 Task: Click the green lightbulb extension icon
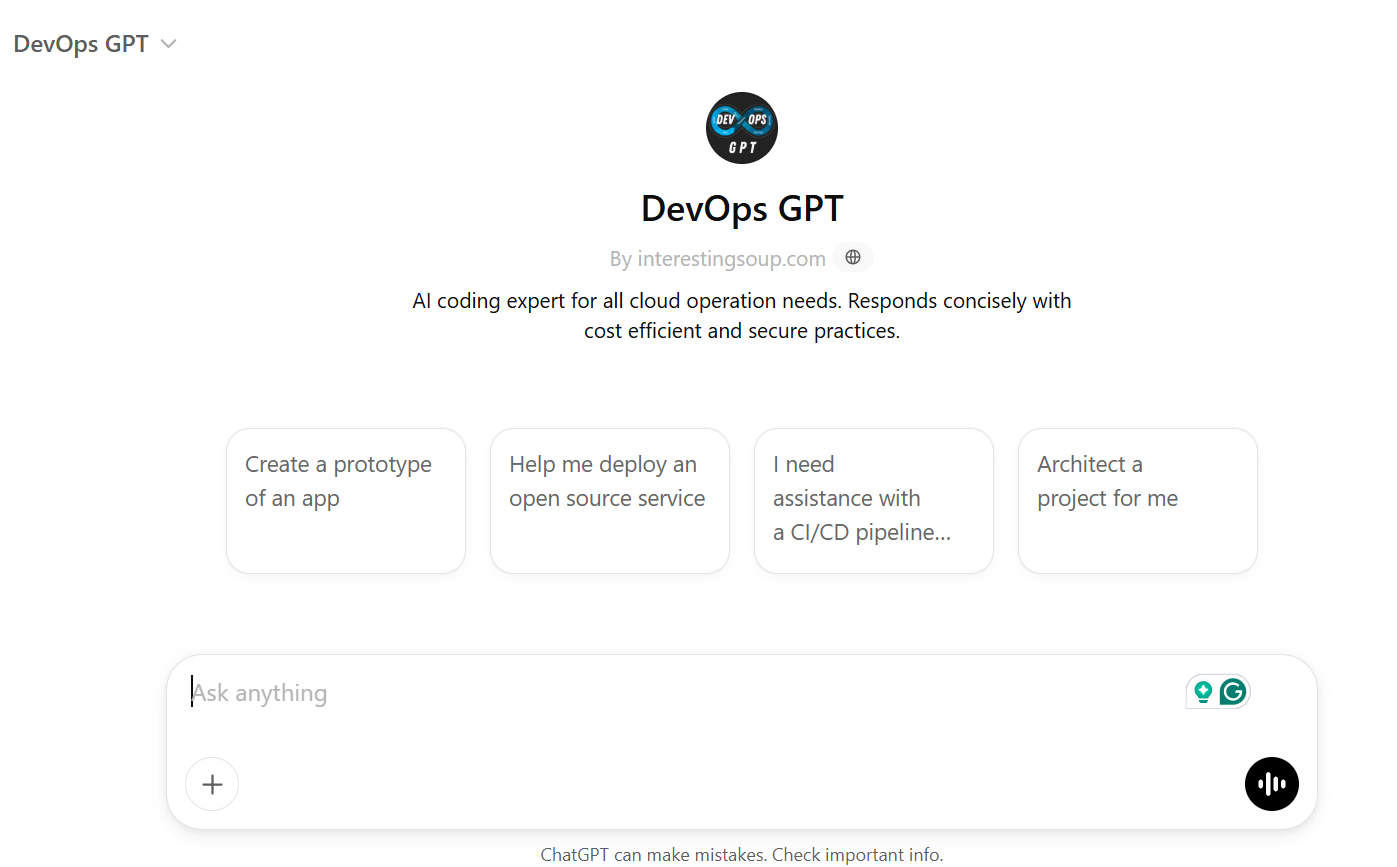pos(1203,692)
